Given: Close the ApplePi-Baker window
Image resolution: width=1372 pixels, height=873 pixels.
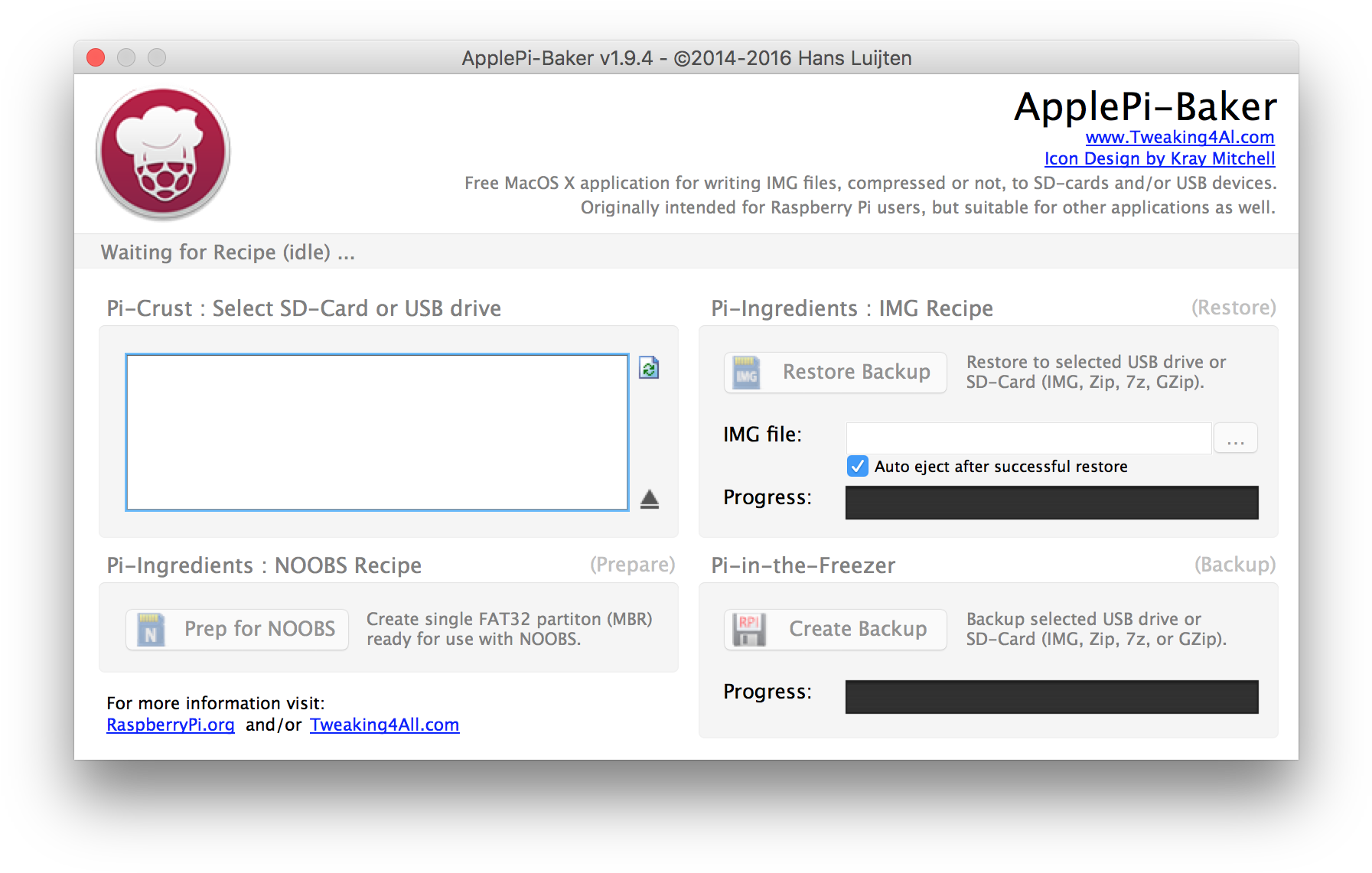Looking at the screenshot, I should point(96,57).
